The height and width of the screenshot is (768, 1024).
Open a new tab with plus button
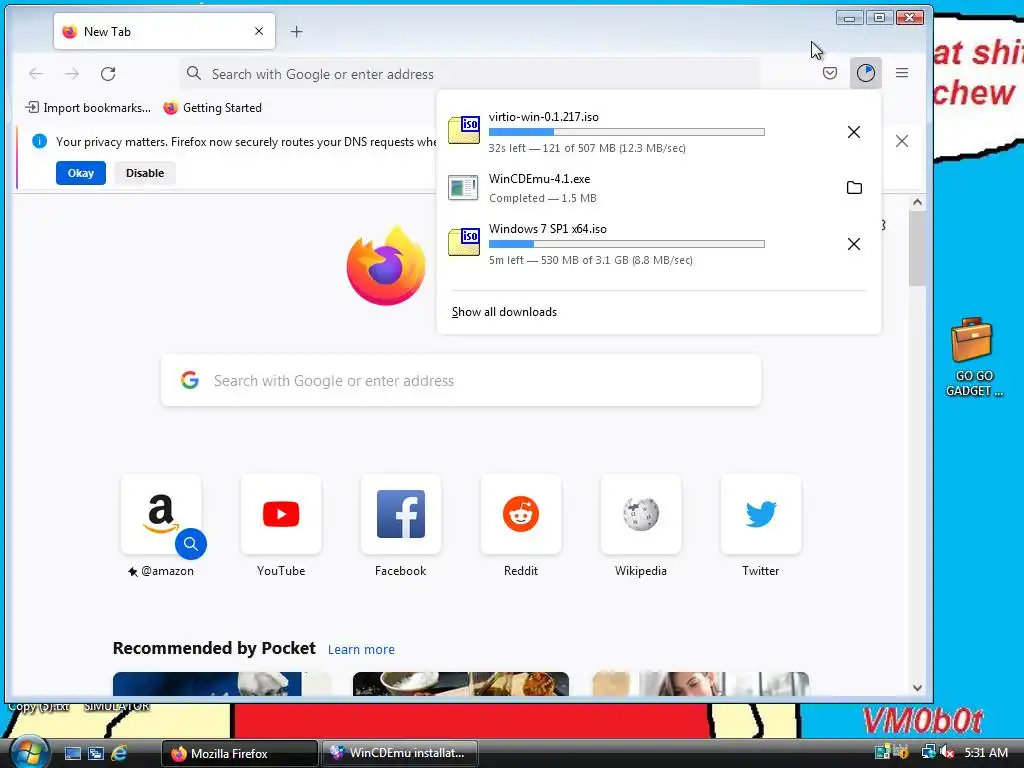pos(296,31)
